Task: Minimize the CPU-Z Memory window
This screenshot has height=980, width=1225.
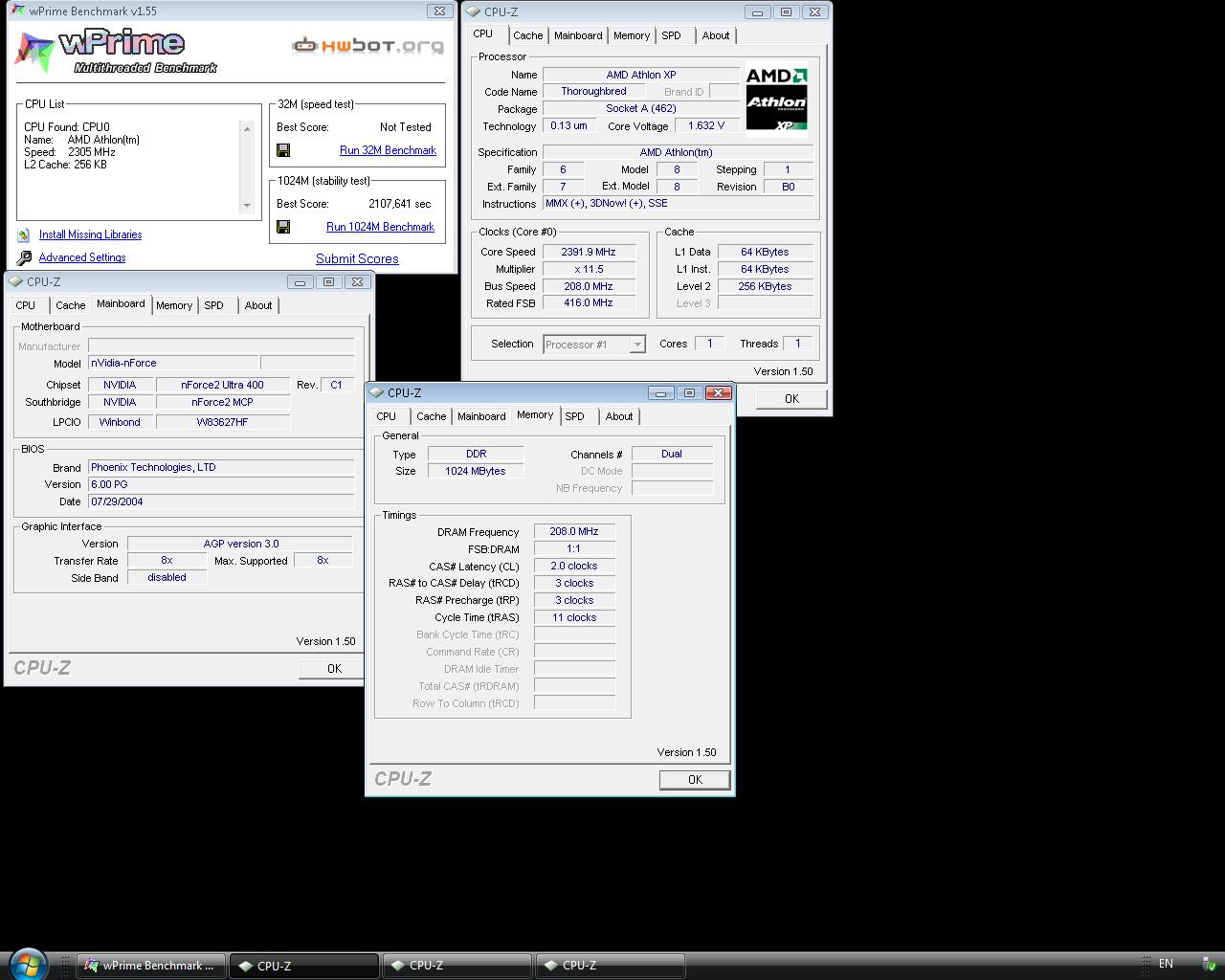Action: (660, 392)
